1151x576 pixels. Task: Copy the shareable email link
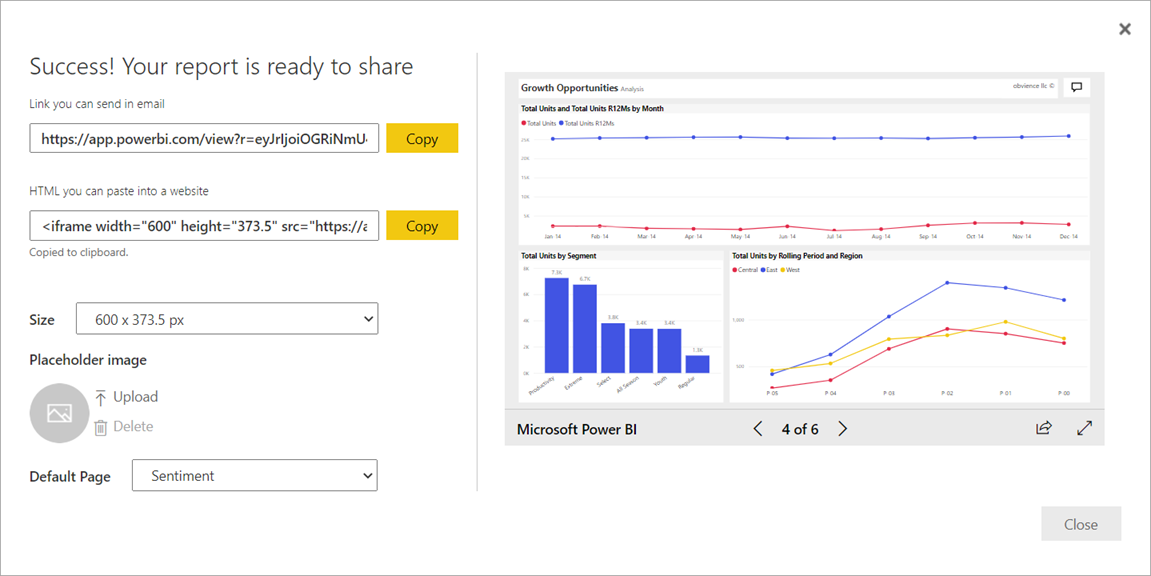[x=422, y=138]
